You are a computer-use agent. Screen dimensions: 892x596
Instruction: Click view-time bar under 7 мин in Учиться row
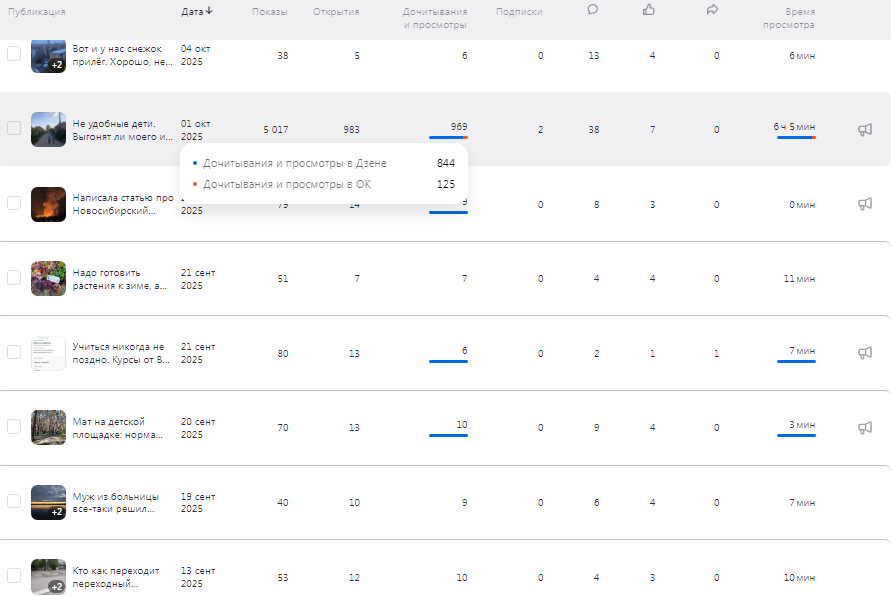[x=796, y=361]
